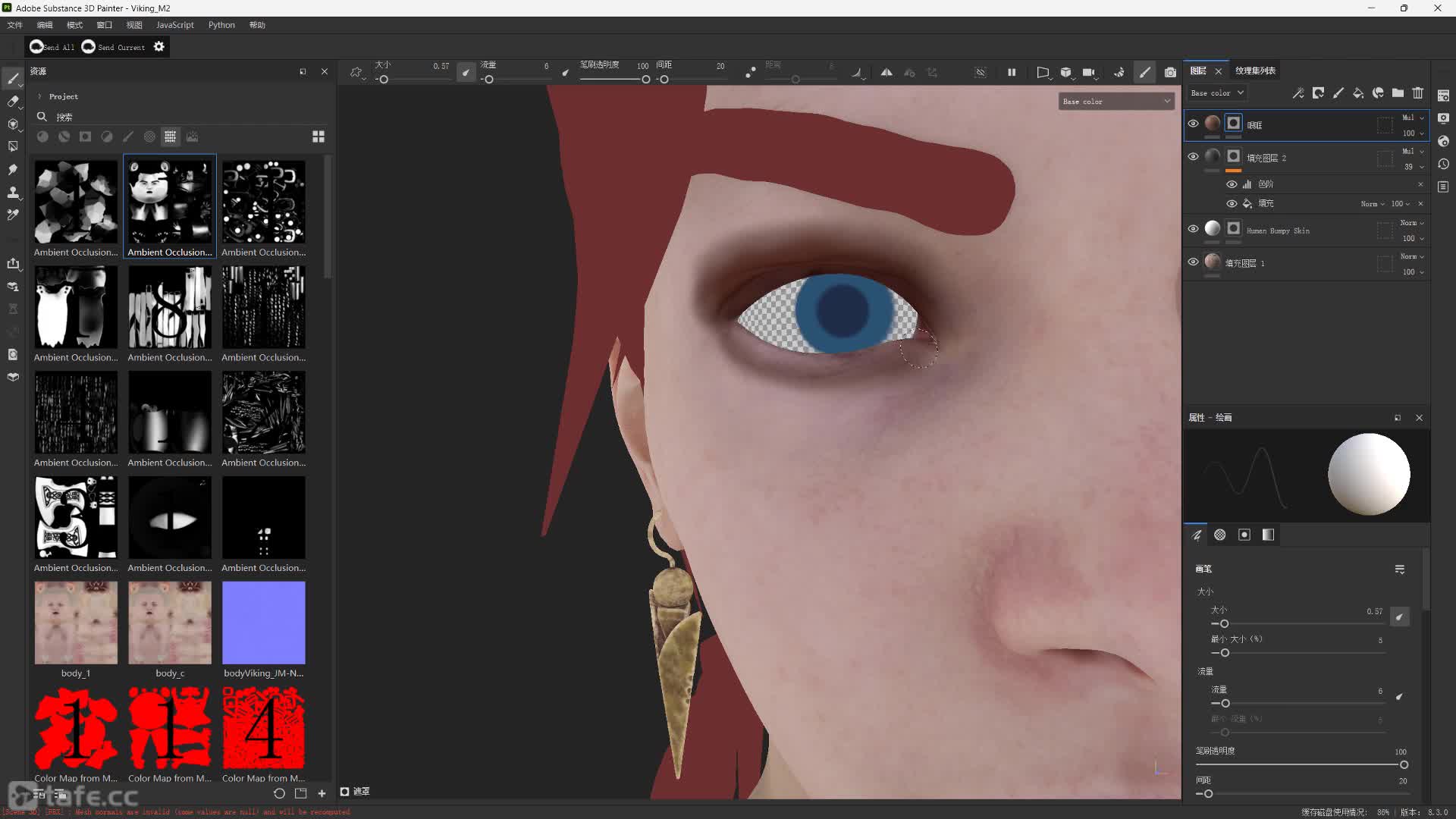Select the Projection tool in left toolbar
1456x819 pixels.
(13, 124)
